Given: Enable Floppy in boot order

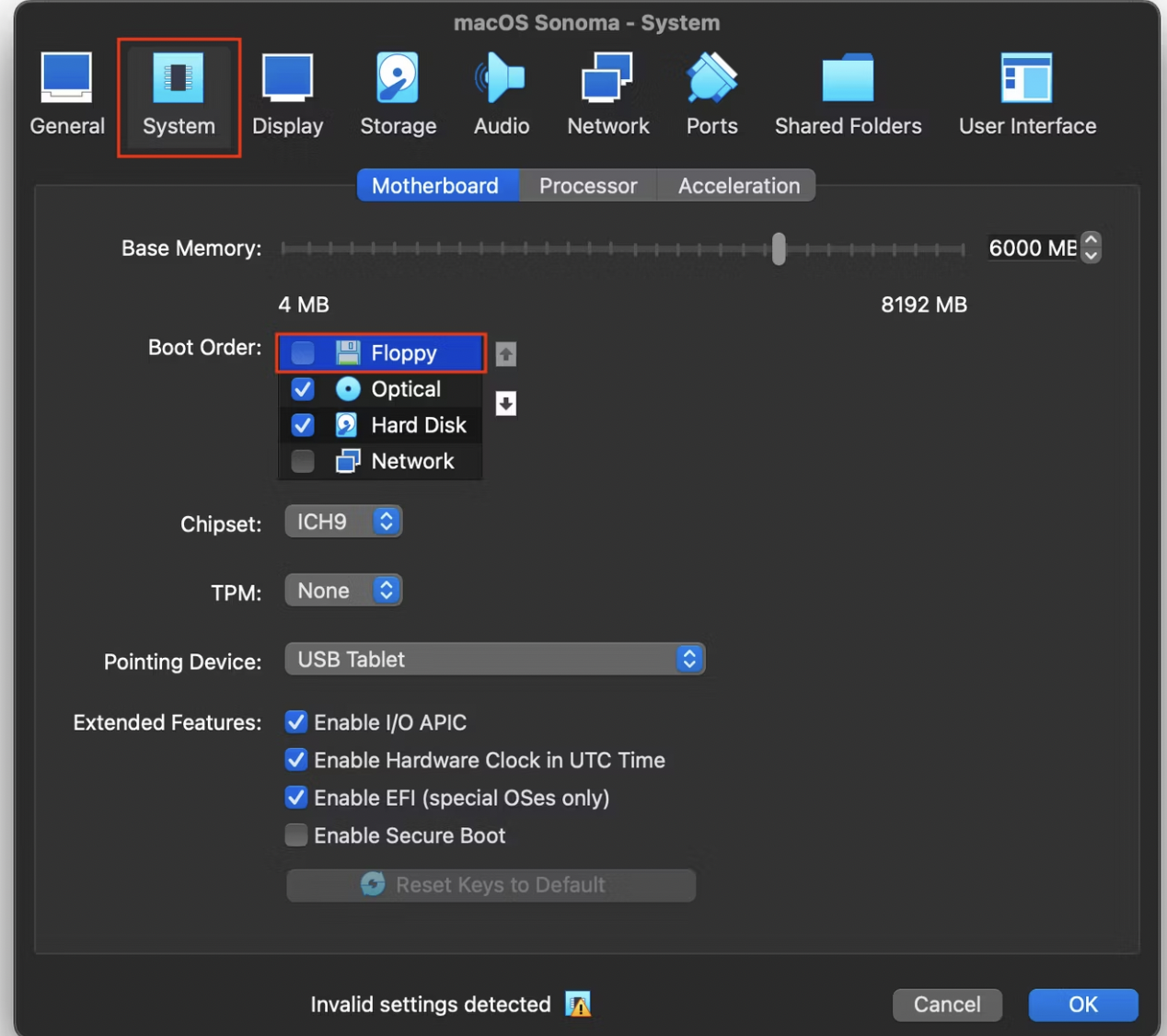Looking at the screenshot, I should pyautogui.click(x=303, y=352).
